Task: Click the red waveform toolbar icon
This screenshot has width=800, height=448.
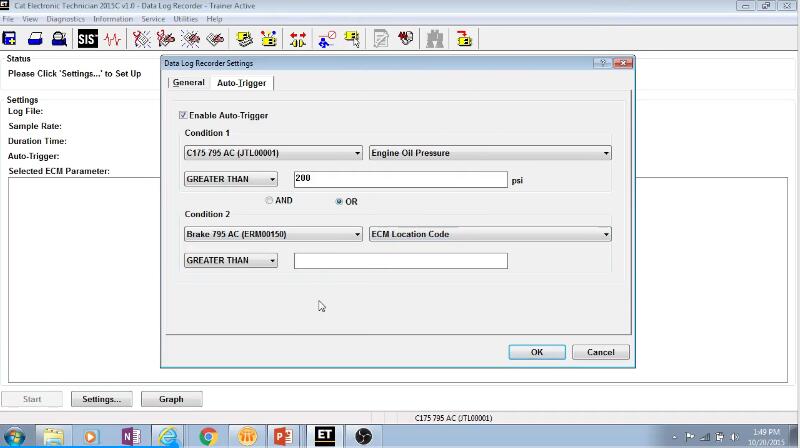Action: 112,39
